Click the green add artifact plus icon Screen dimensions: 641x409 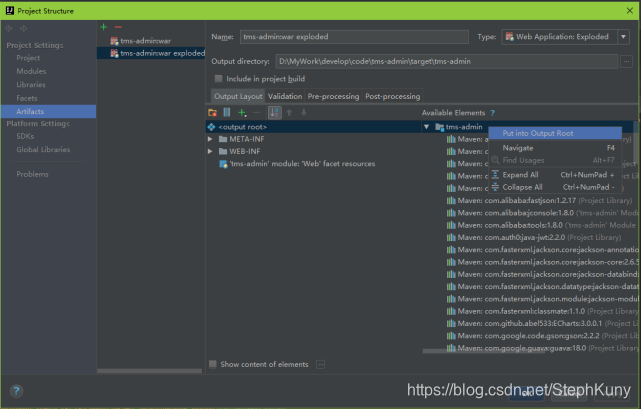point(104,27)
